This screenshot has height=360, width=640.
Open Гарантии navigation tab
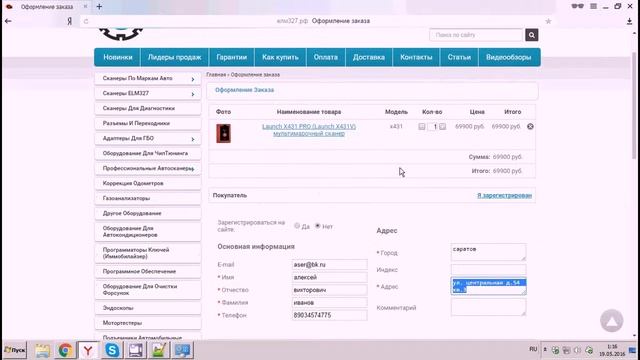tap(231, 57)
